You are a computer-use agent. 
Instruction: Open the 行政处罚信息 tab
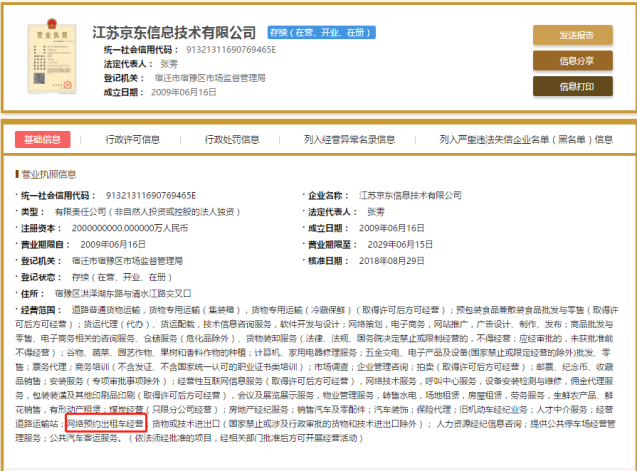(x=232, y=140)
